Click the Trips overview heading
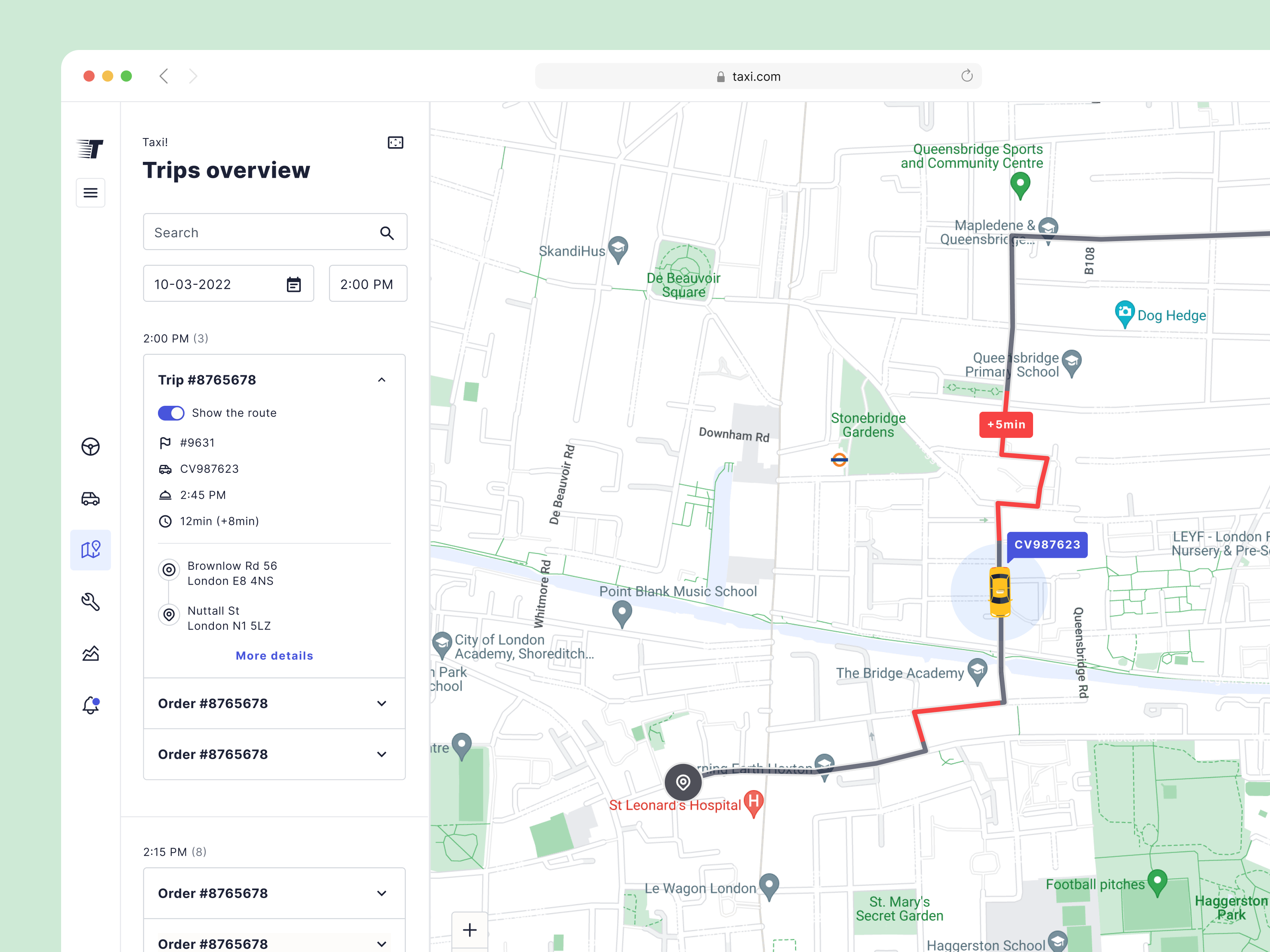This screenshot has height=952, width=1270. pos(226,171)
